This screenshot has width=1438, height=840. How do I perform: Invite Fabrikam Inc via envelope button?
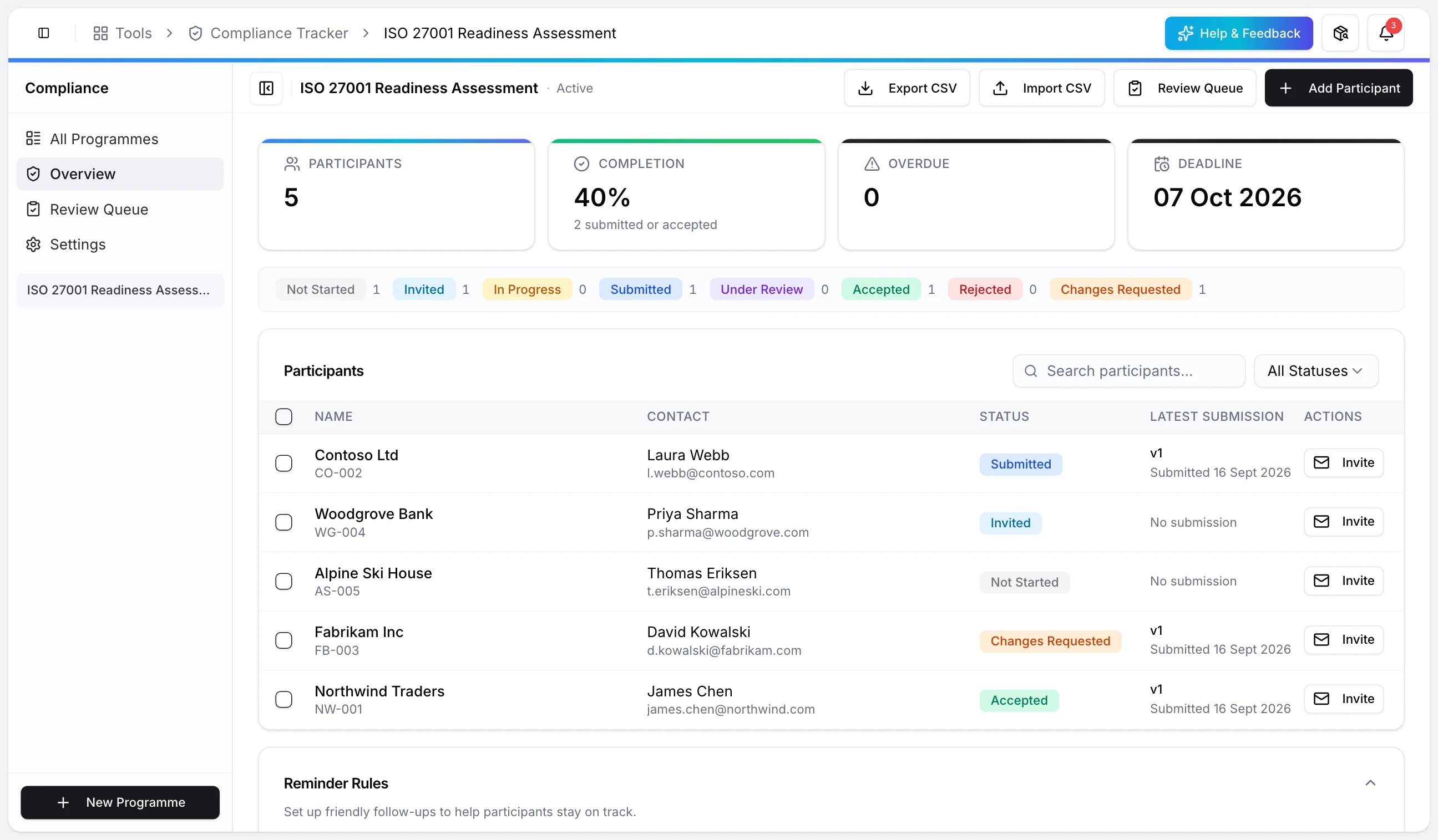click(x=1344, y=639)
